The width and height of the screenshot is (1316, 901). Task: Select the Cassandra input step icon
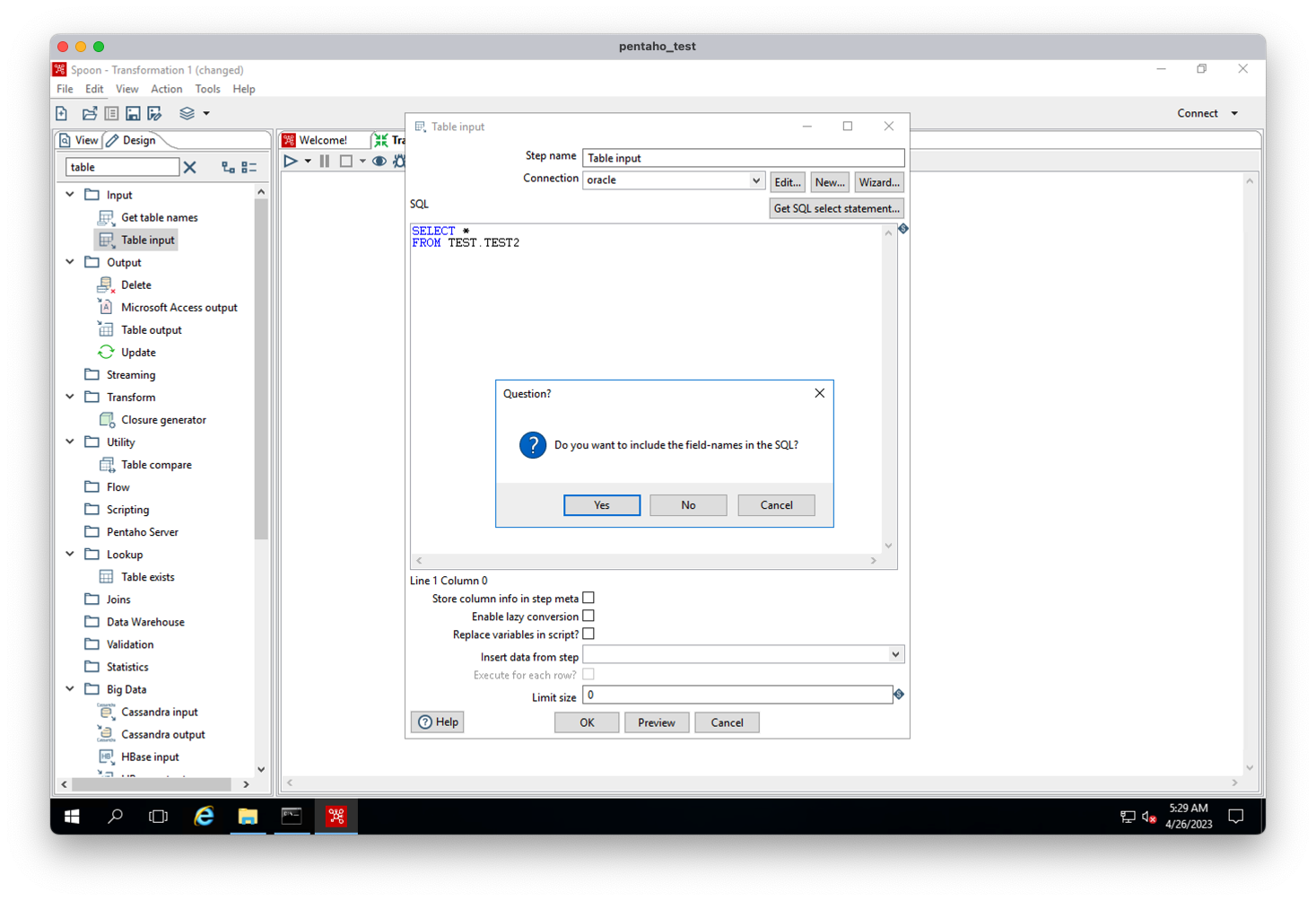pyautogui.click(x=106, y=711)
